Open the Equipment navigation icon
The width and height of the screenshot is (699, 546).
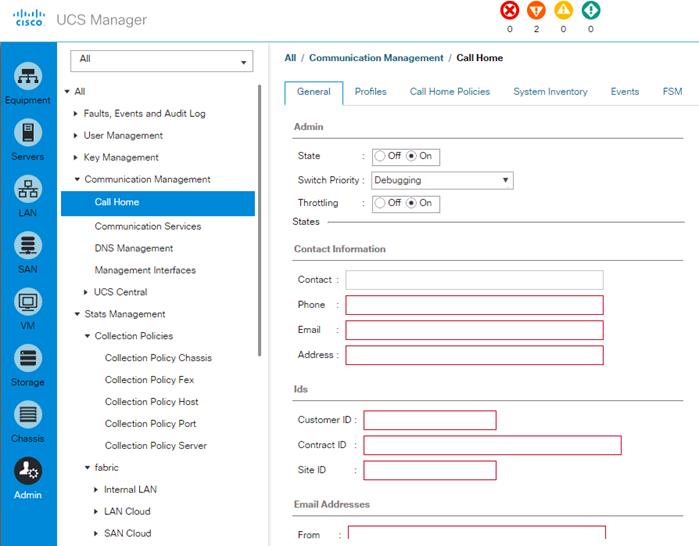point(28,76)
